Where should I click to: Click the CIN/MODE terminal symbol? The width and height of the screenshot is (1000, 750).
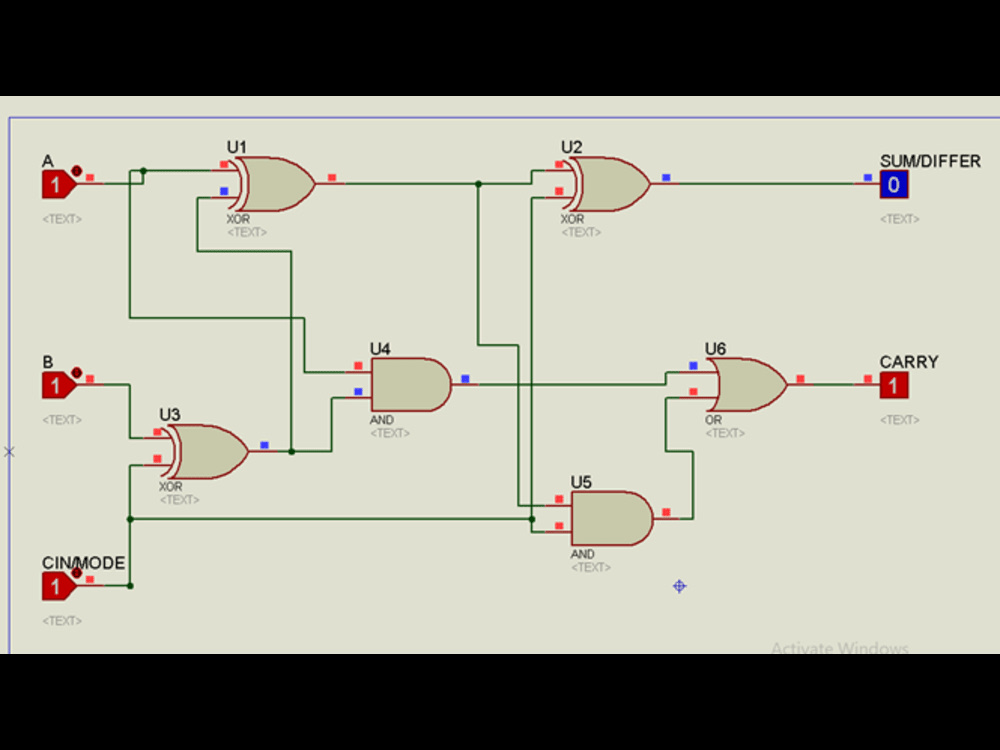click(54, 584)
